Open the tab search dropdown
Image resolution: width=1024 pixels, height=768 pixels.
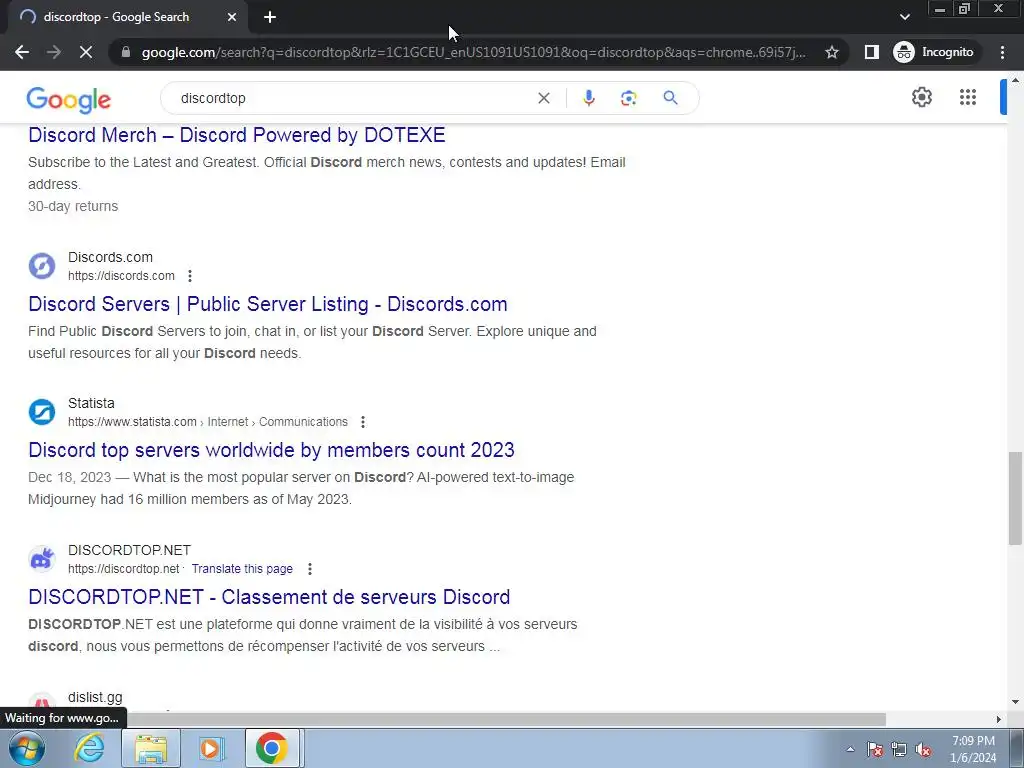(x=904, y=17)
